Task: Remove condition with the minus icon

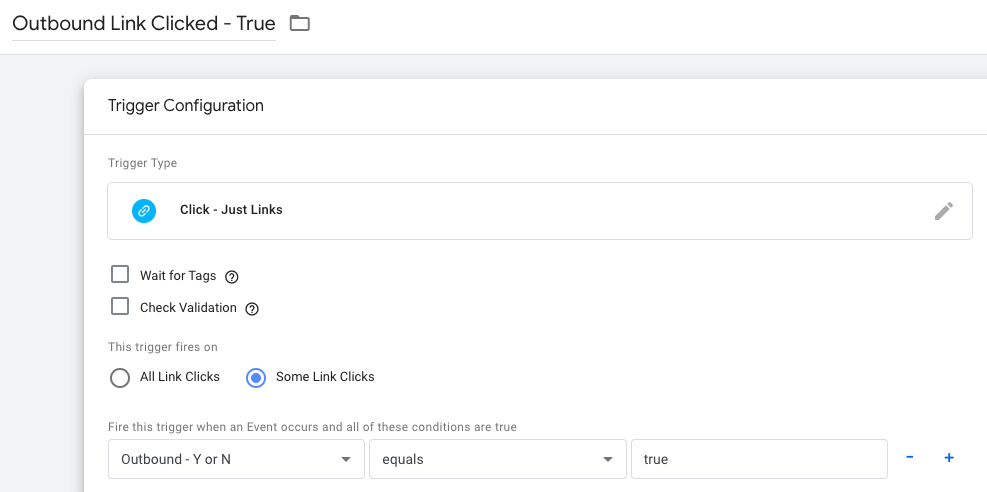Action: click(x=910, y=458)
